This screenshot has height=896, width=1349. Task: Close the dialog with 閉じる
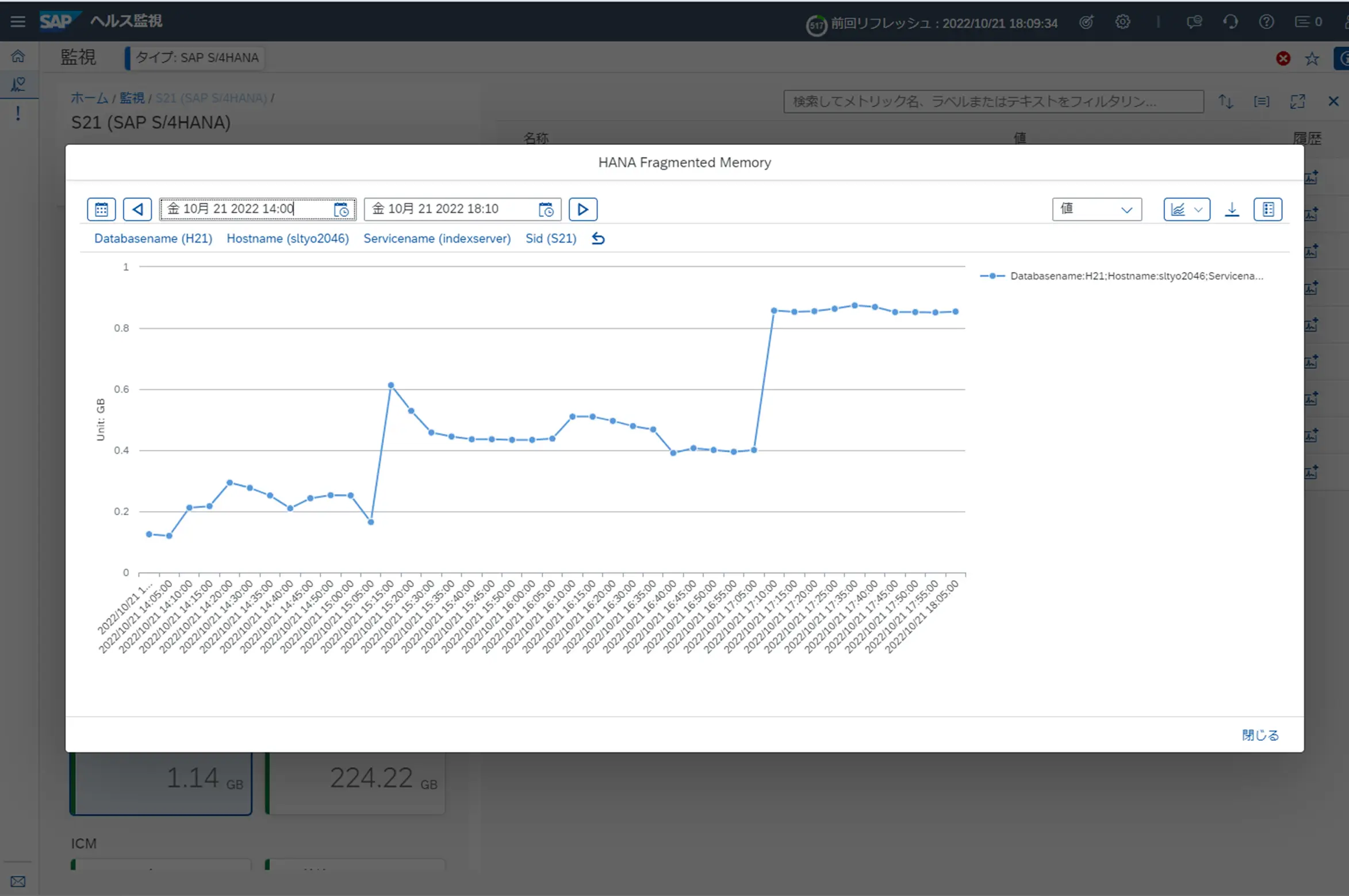coord(1260,735)
